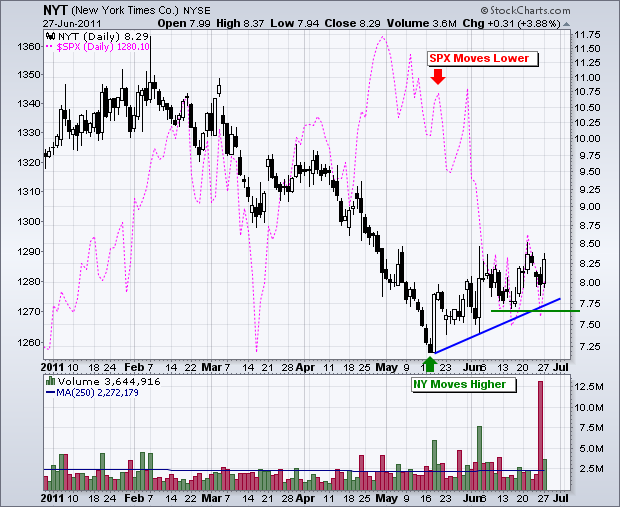Screen dimensions: 620x507
Task: Click the Close 8.29 value in header
Action: (352, 24)
